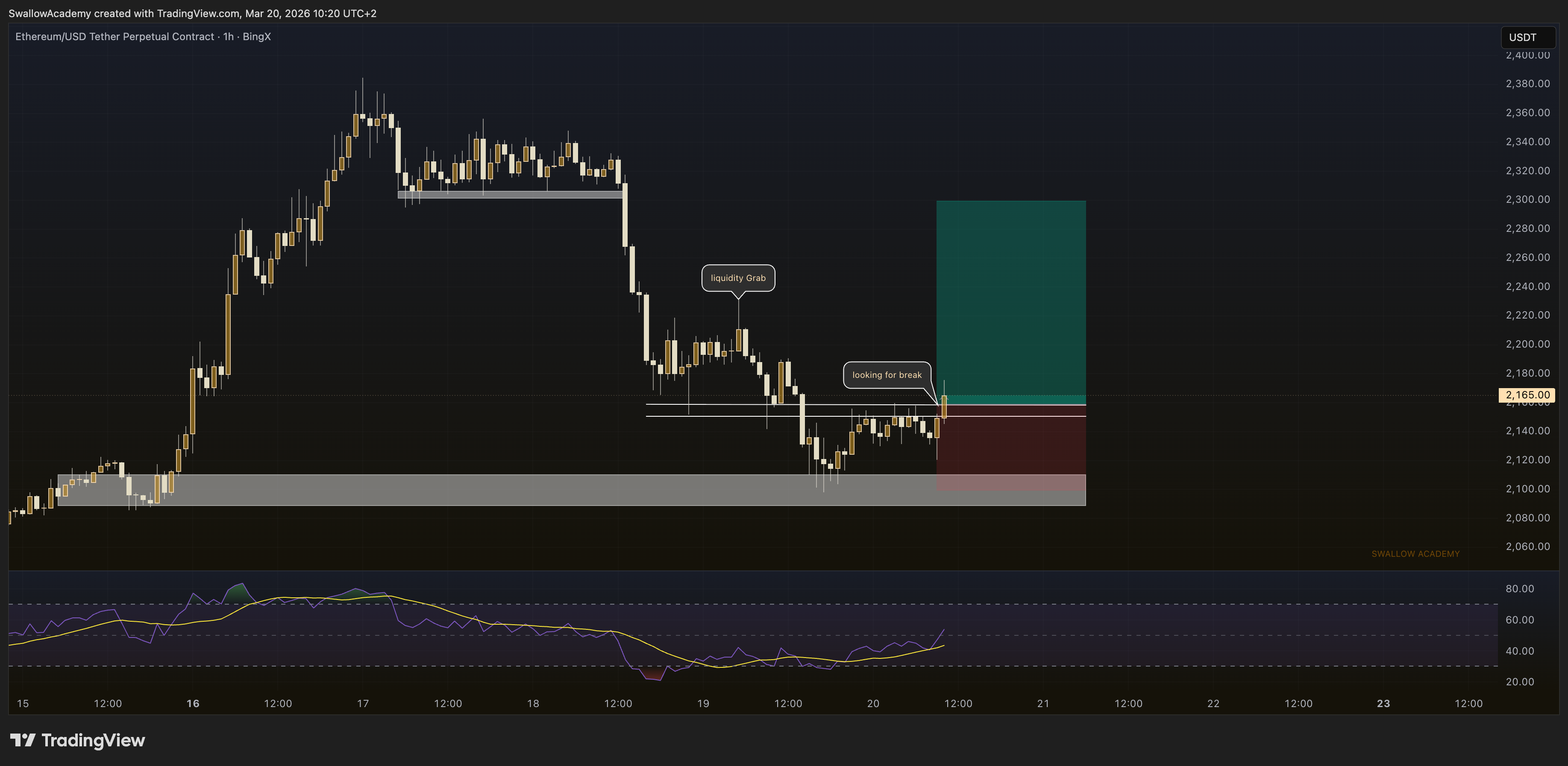Click the 2,165.00 current price label
Screen dimensions: 1568x766
(1527, 395)
